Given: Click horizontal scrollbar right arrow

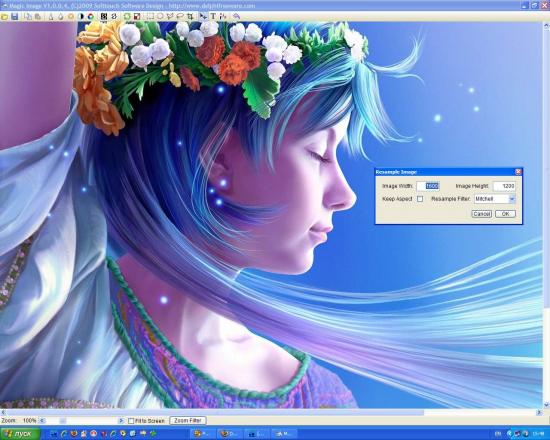Looking at the screenshot, I should [539, 413].
